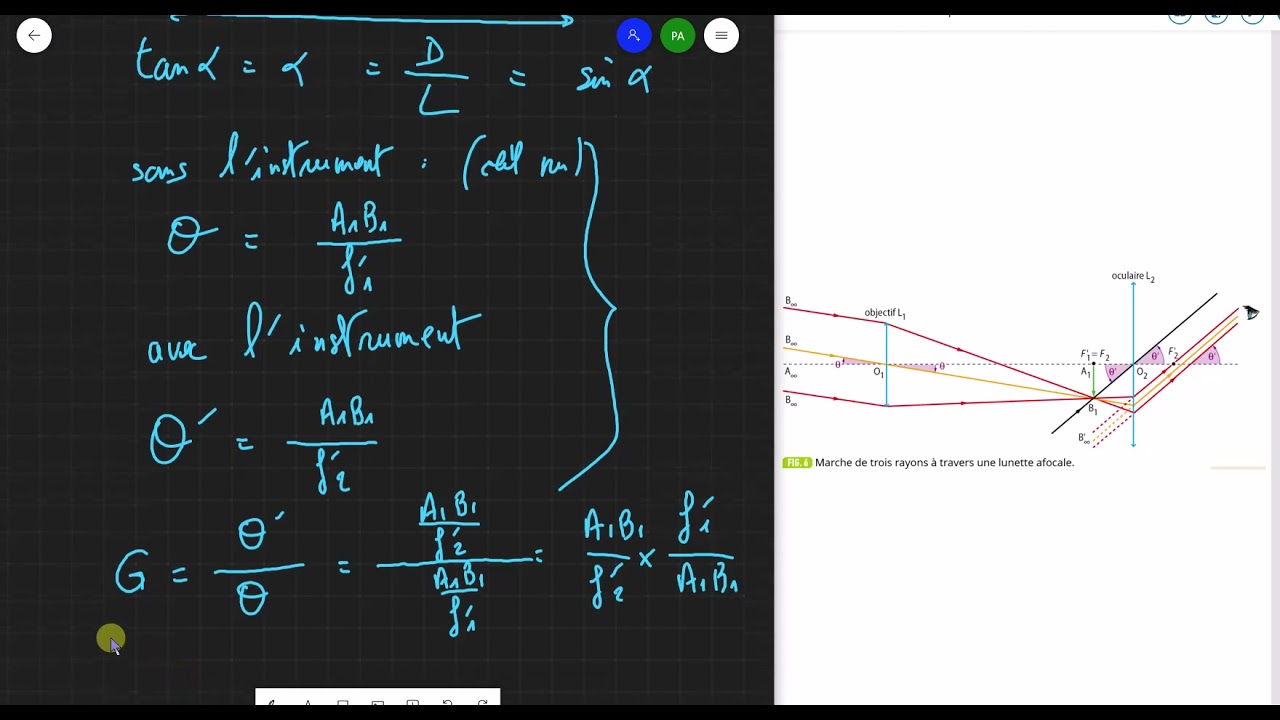
Task: Go back using the arrow button
Action: (x=34, y=36)
